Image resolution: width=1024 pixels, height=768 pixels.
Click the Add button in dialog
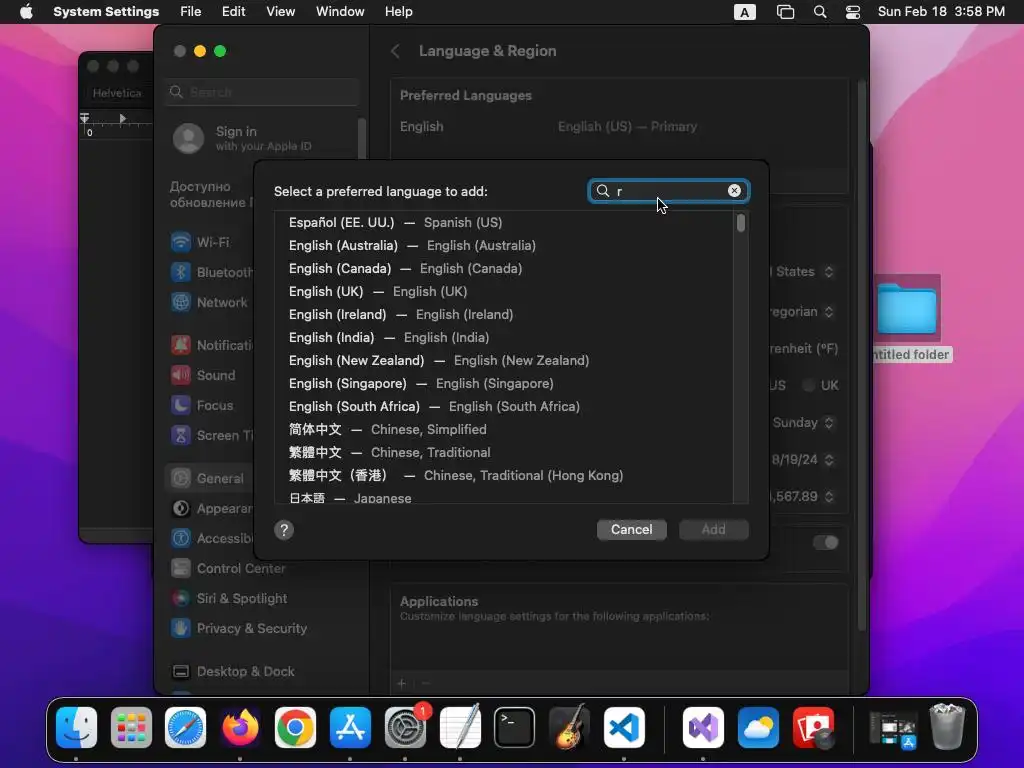714,530
